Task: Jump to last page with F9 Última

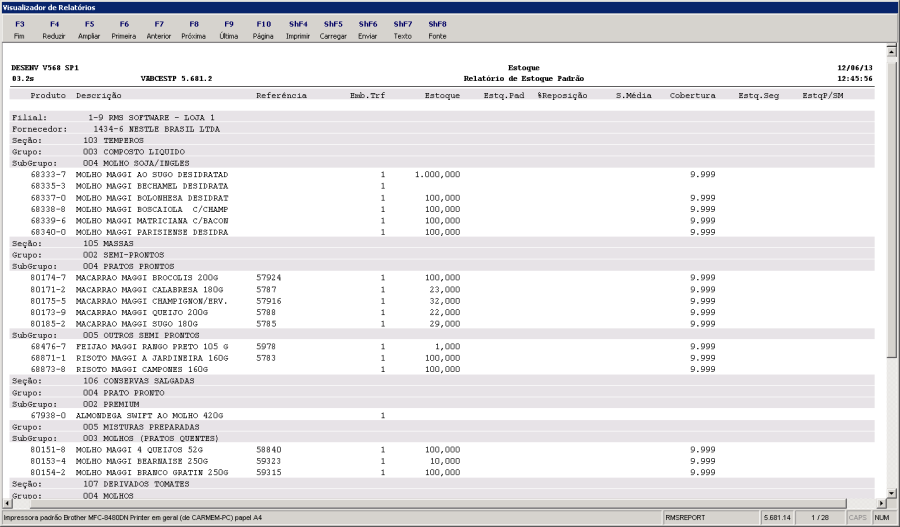Action: tap(228, 30)
